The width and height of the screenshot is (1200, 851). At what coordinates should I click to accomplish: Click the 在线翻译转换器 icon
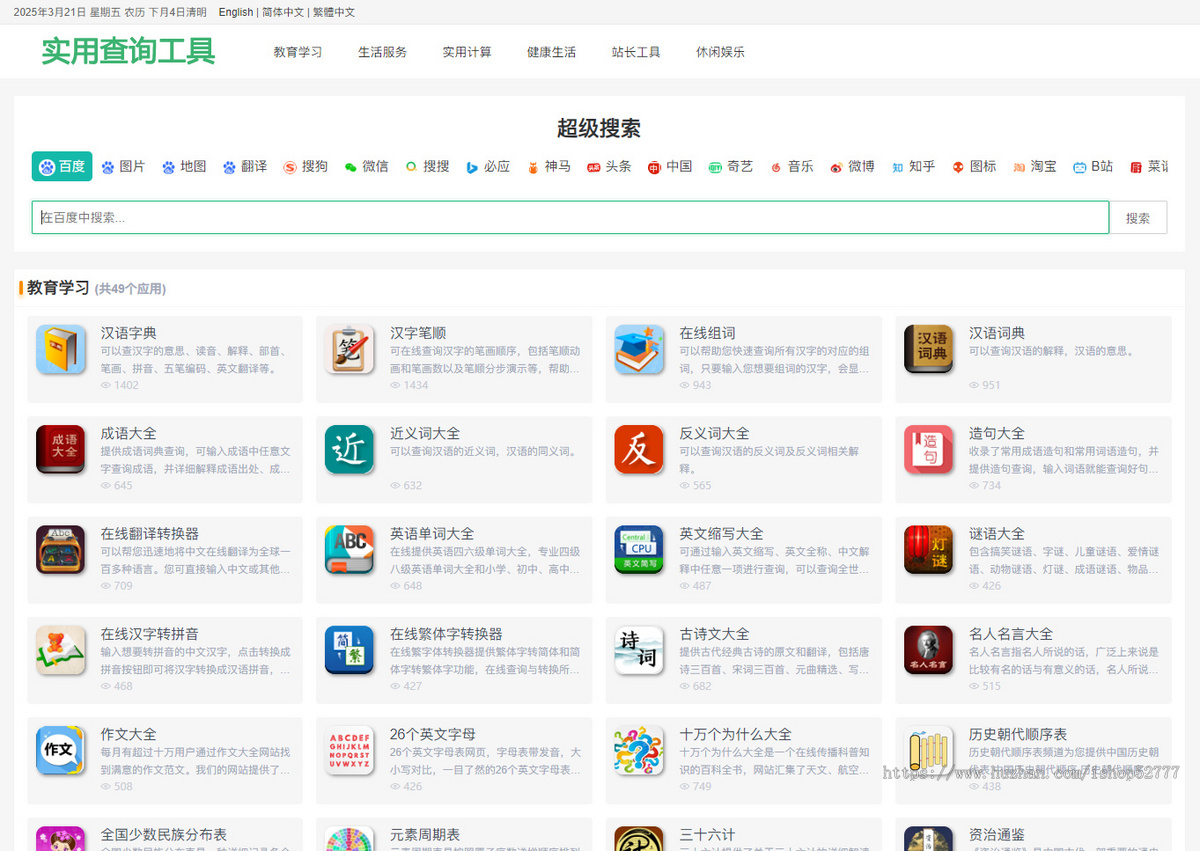click(x=61, y=550)
